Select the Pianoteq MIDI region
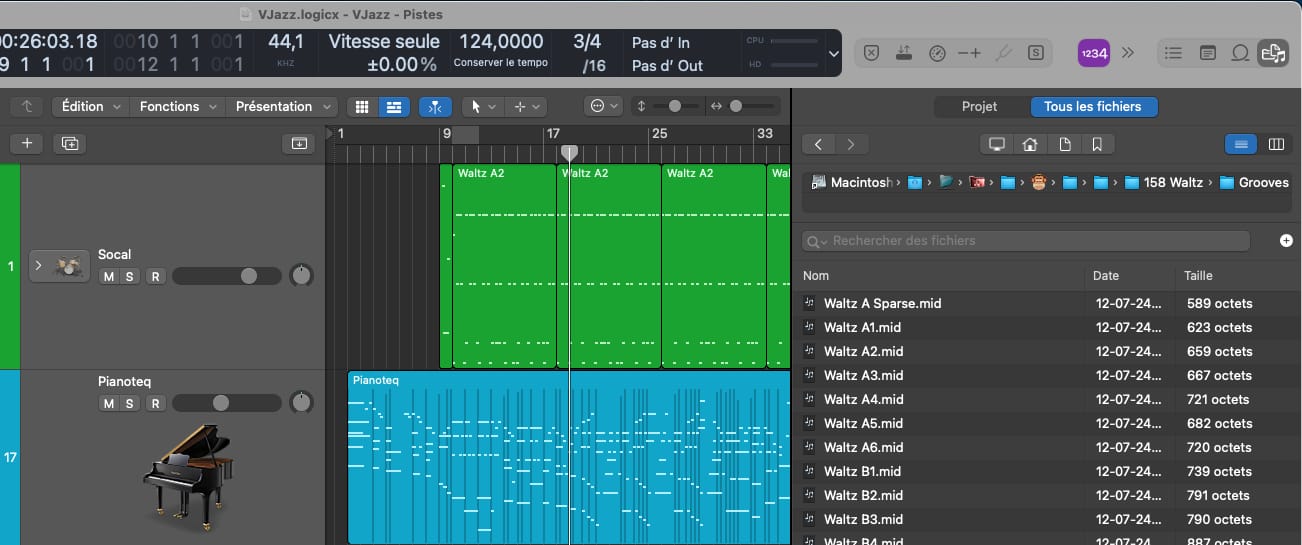Image resolution: width=1302 pixels, height=545 pixels. click(x=569, y=458)
